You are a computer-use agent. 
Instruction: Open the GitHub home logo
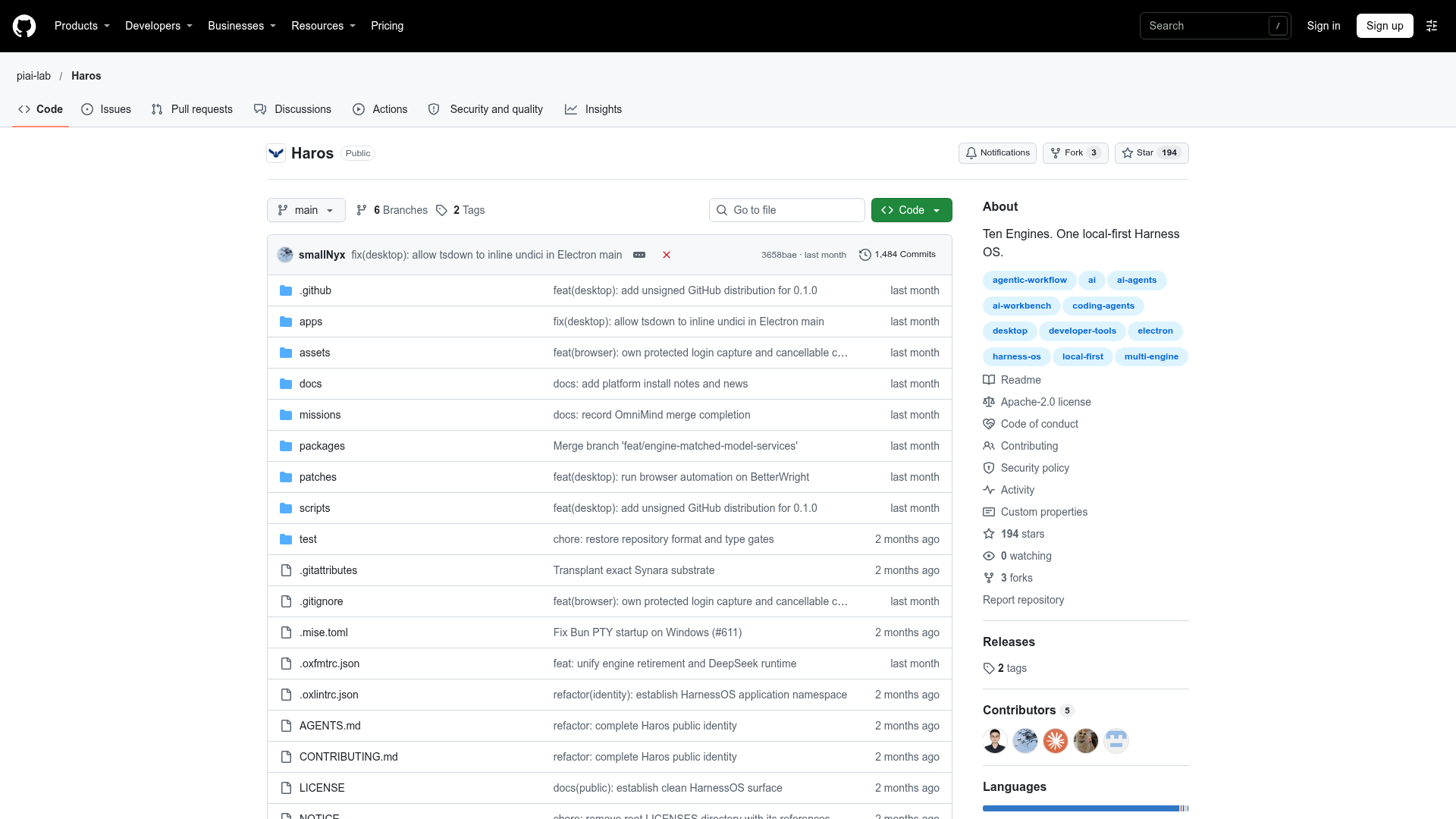pyautogui.click(x=24, y=26)
